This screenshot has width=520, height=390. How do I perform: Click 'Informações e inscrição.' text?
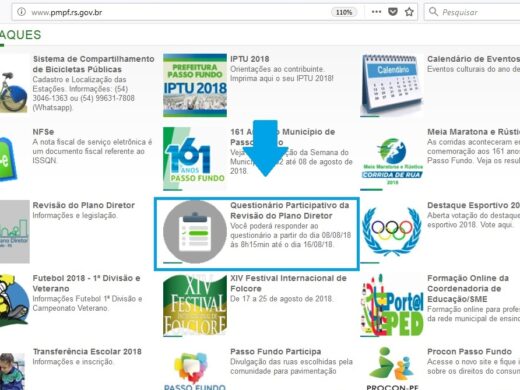73,362
